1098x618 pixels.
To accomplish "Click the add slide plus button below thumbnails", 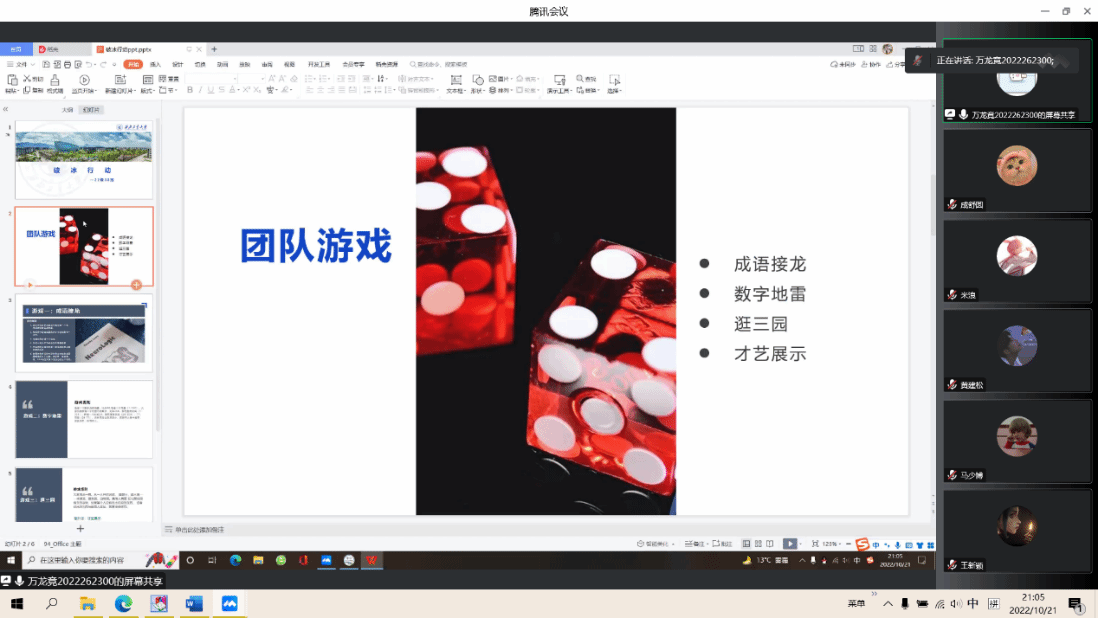I will [x=81, y=528].
